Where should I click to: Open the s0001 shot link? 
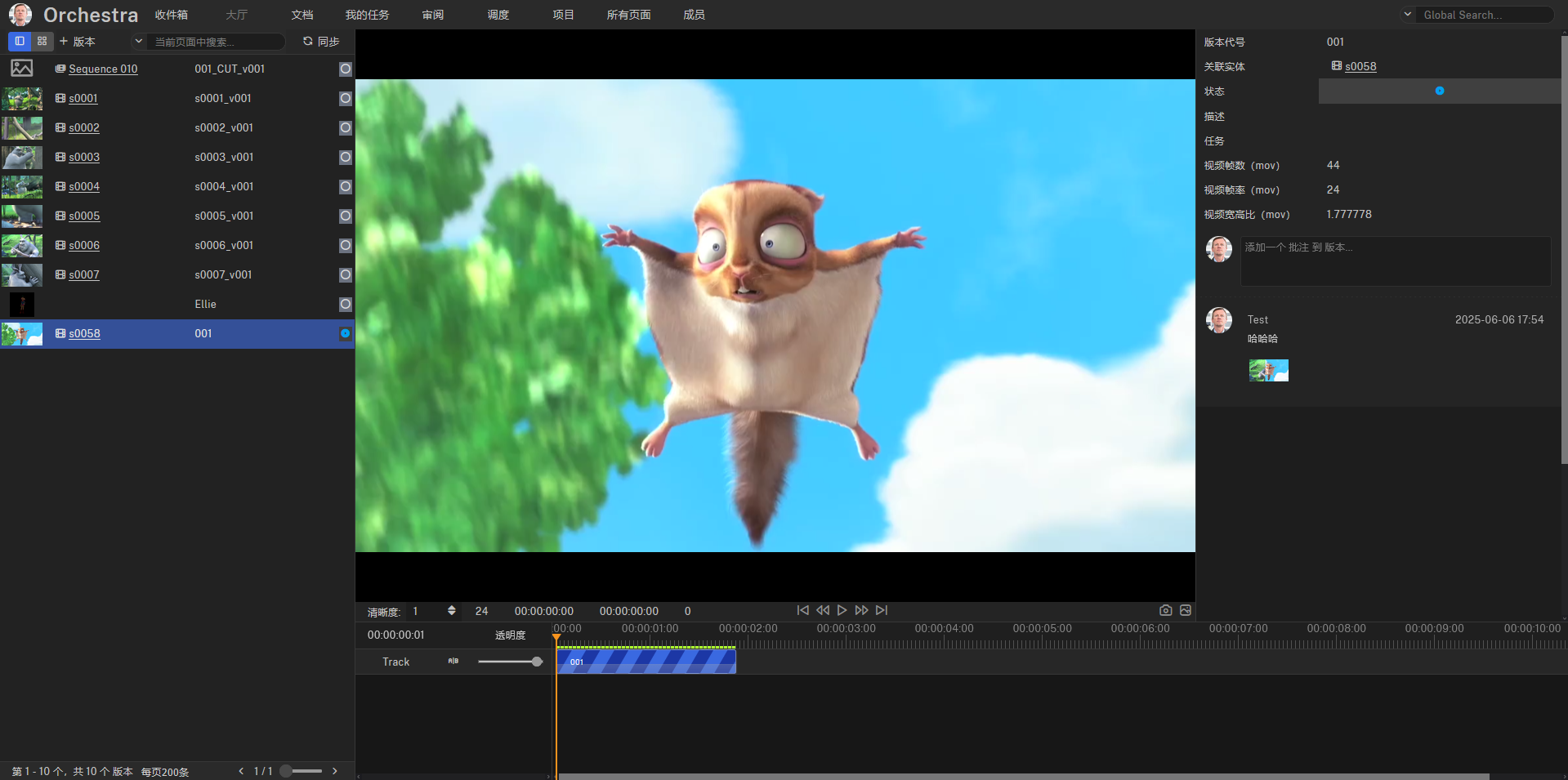click(x=83, y=98)
